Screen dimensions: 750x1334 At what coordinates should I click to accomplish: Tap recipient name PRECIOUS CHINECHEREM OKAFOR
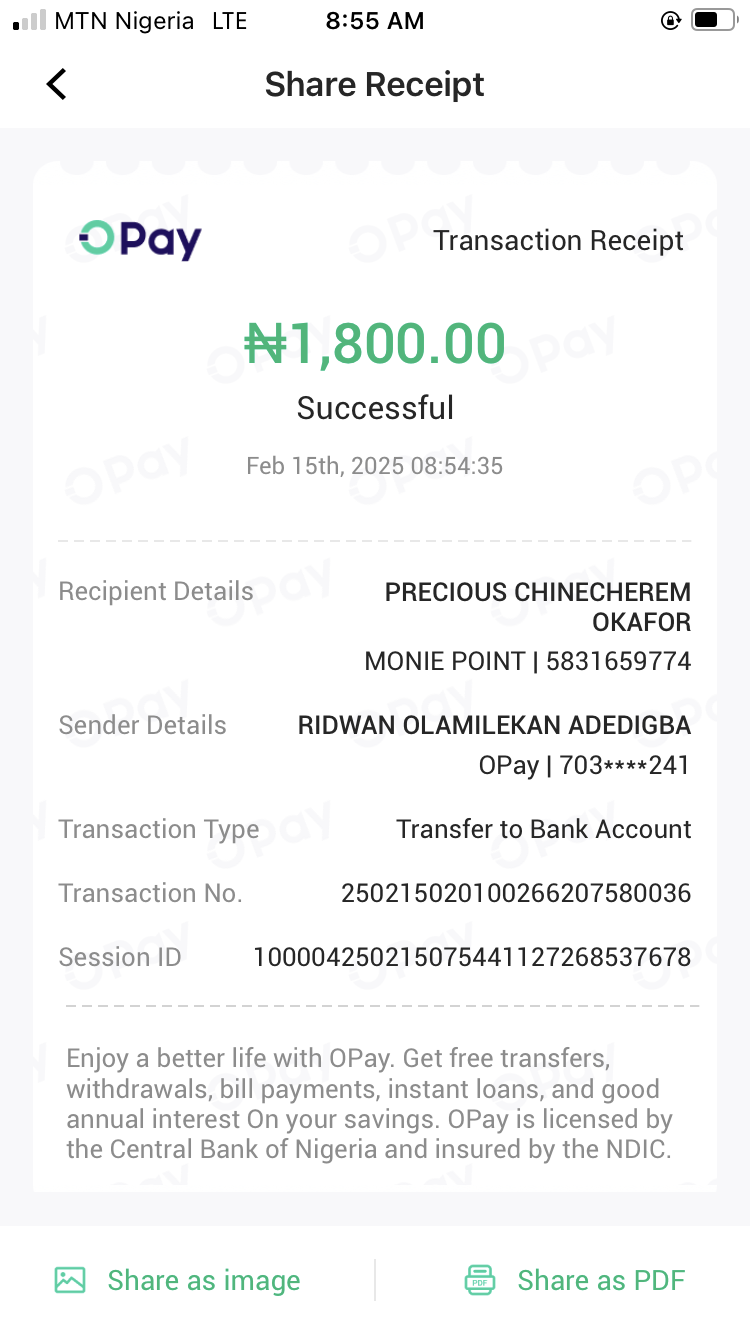[538, 606]
